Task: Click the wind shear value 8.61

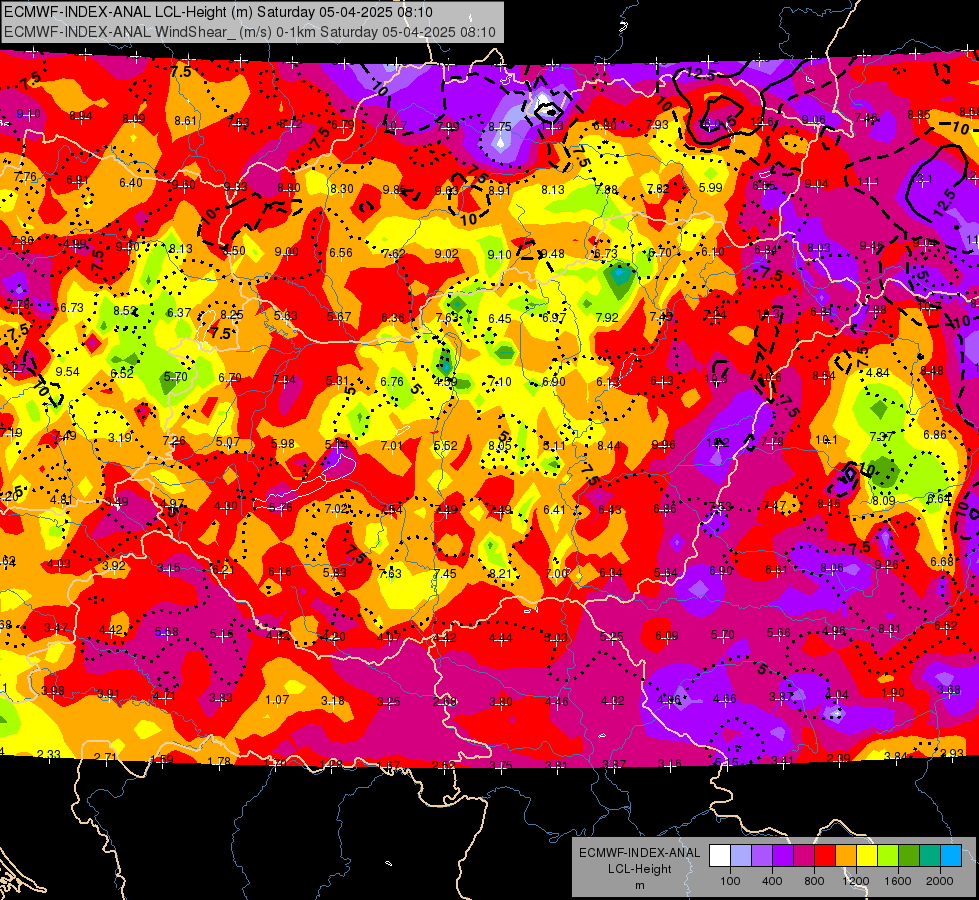Action: [x=185, y=121]
